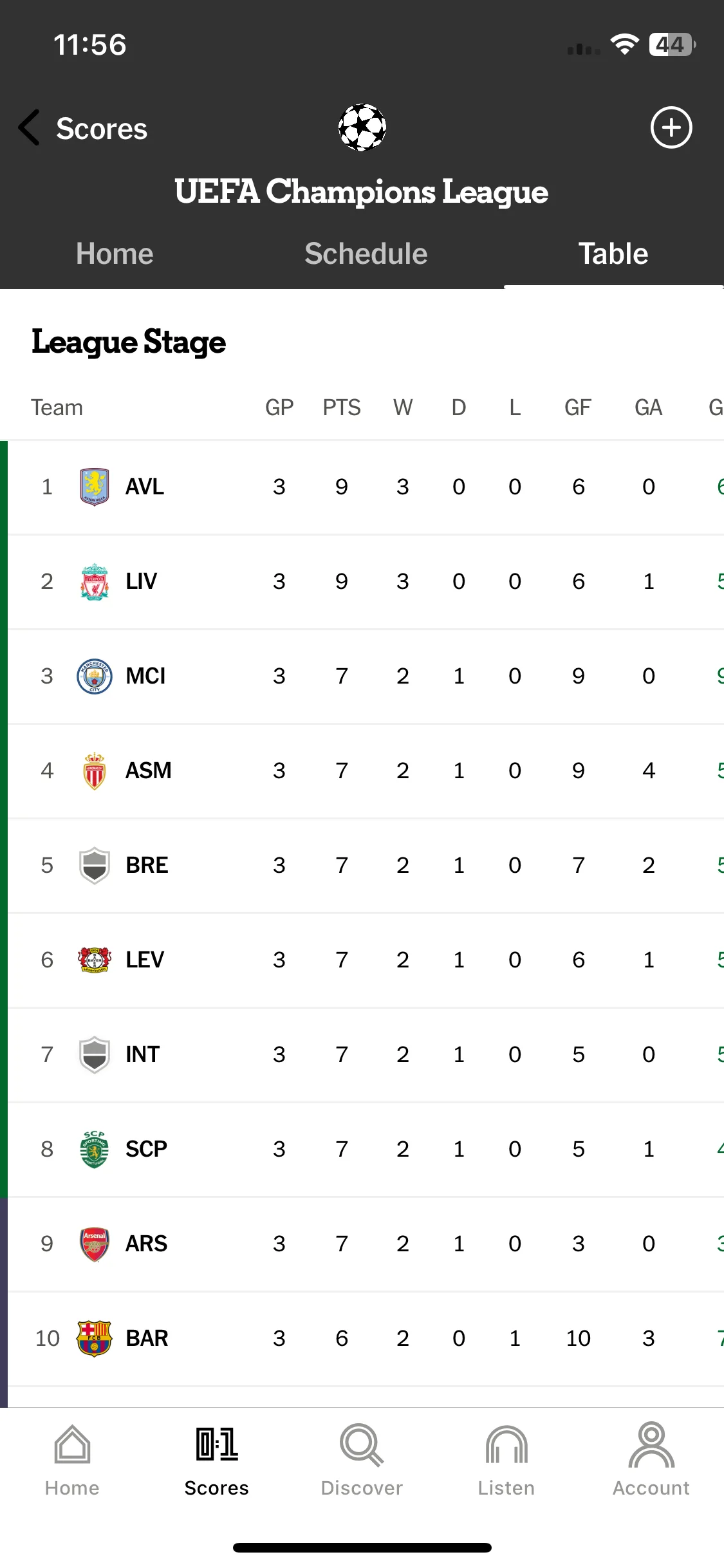
Task: Tap the Barcelona crest
Action: pyautogui.click(x=95, y=1338)
